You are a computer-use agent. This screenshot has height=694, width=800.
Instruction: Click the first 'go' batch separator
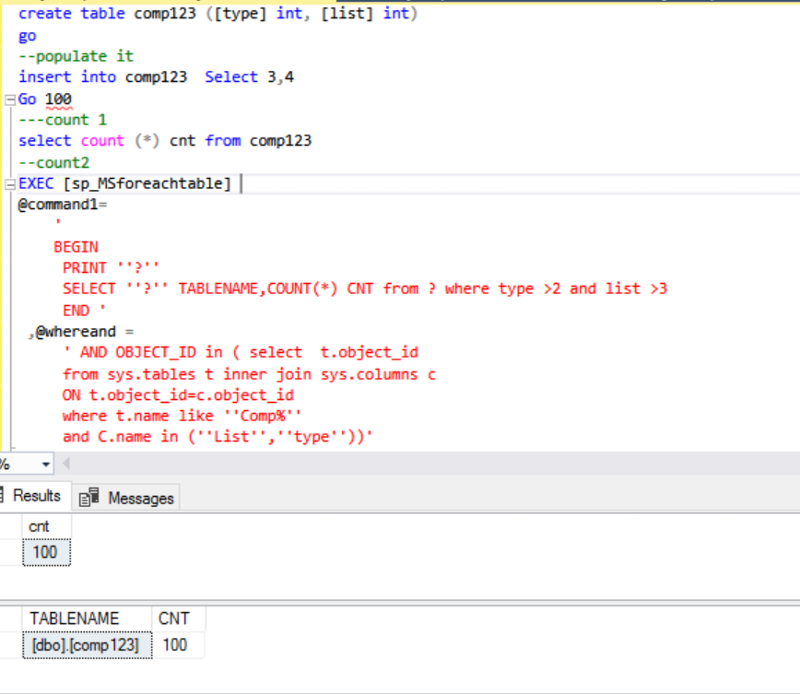tap(28, 36)
